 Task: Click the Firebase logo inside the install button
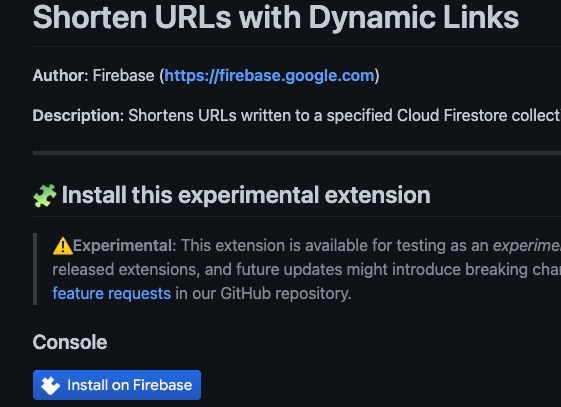pyautogui.click(x=50, y=385)
